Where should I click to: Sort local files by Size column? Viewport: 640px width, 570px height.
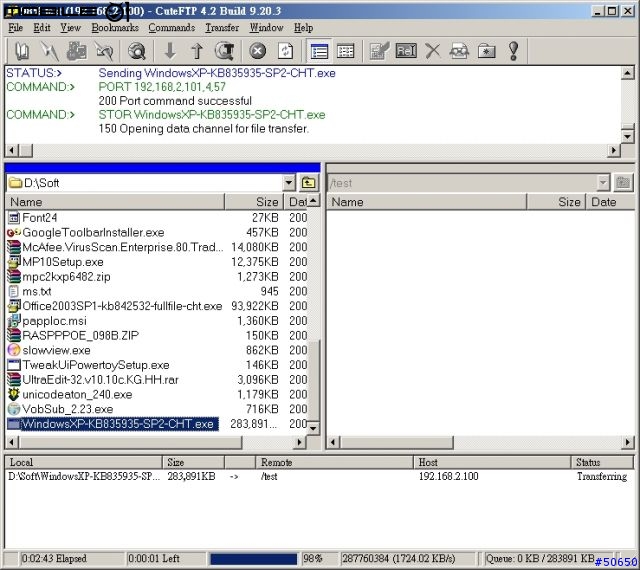255,202
